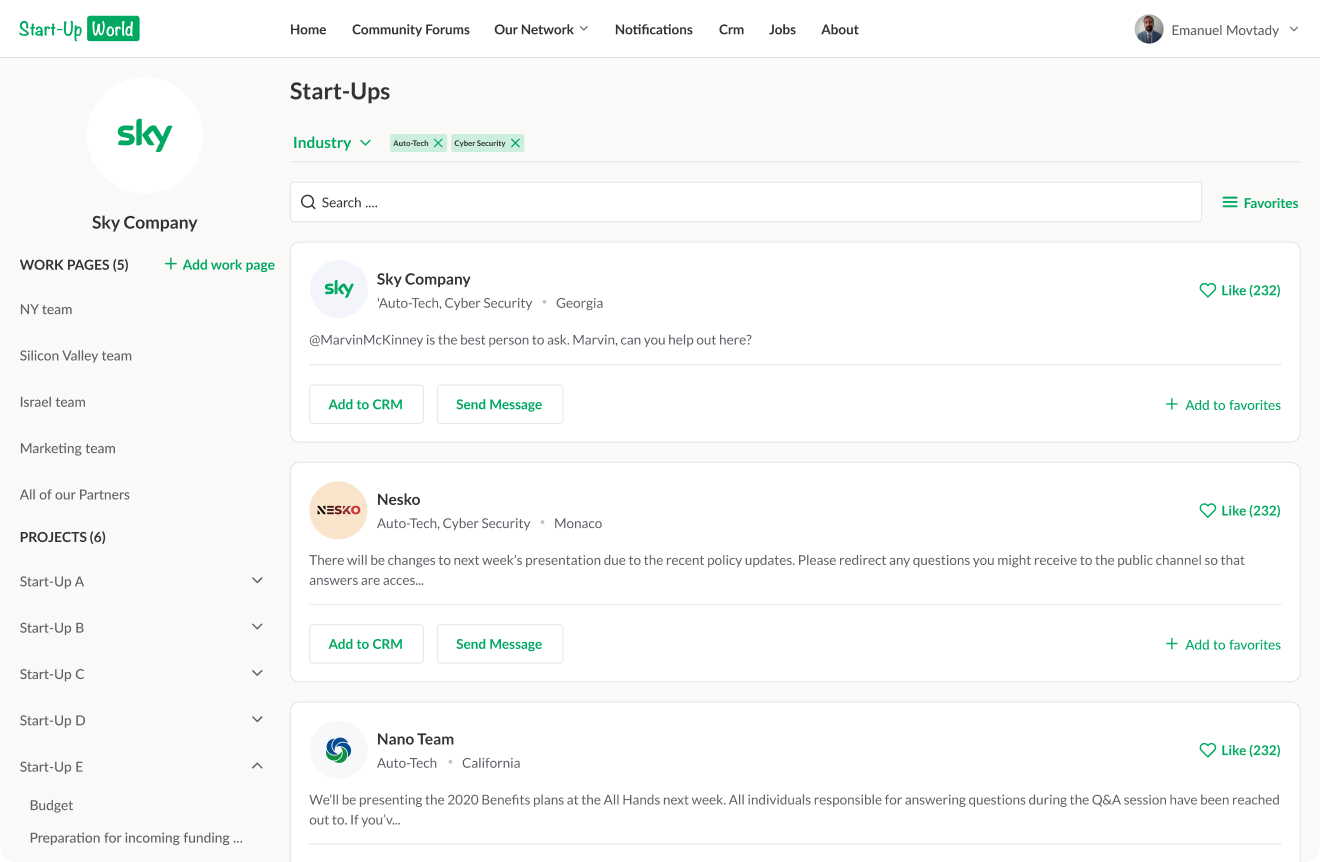
Task: Remove the Auto-Tech filter tag
Action: point(438,143)
